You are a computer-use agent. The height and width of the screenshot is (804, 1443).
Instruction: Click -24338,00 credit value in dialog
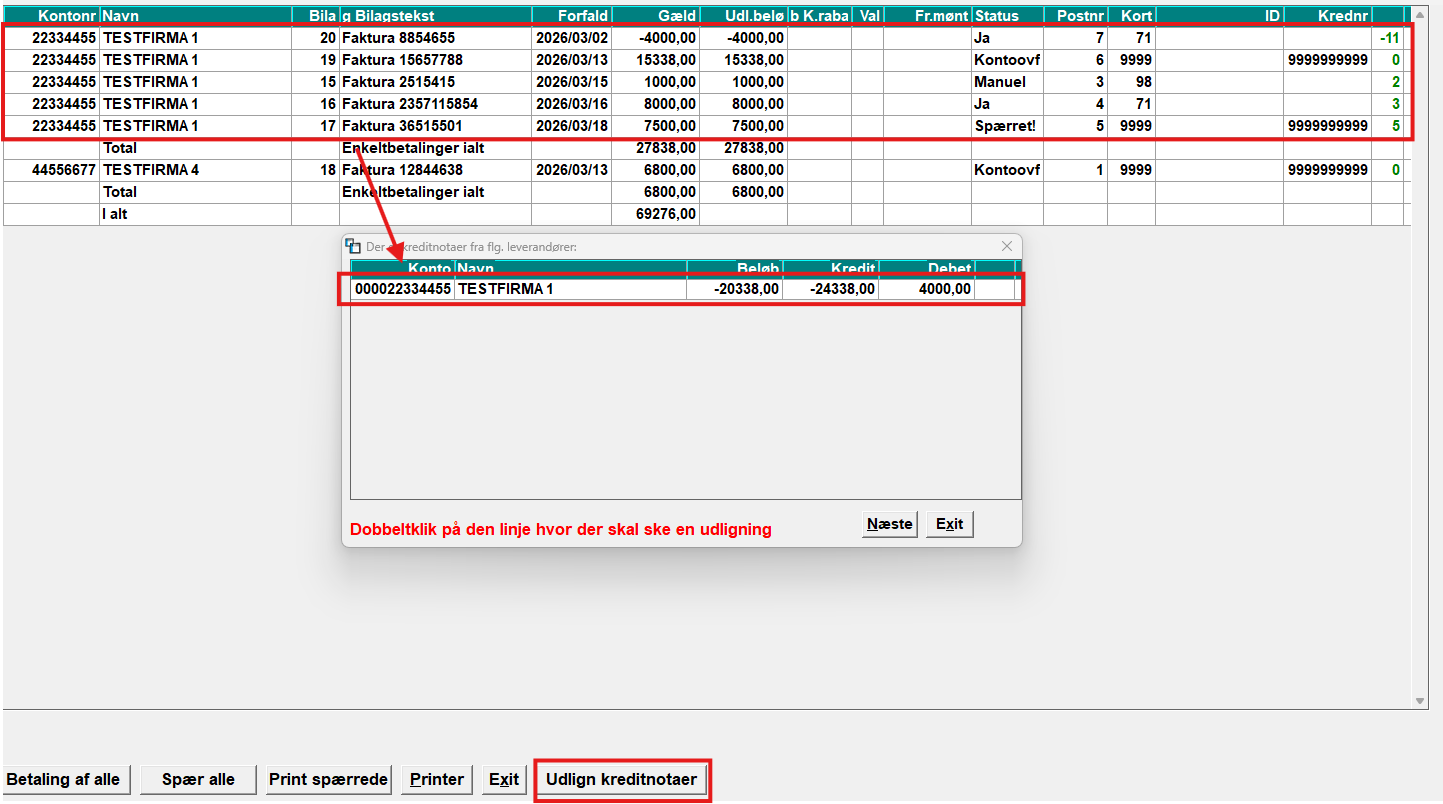(x=841, y=289)
